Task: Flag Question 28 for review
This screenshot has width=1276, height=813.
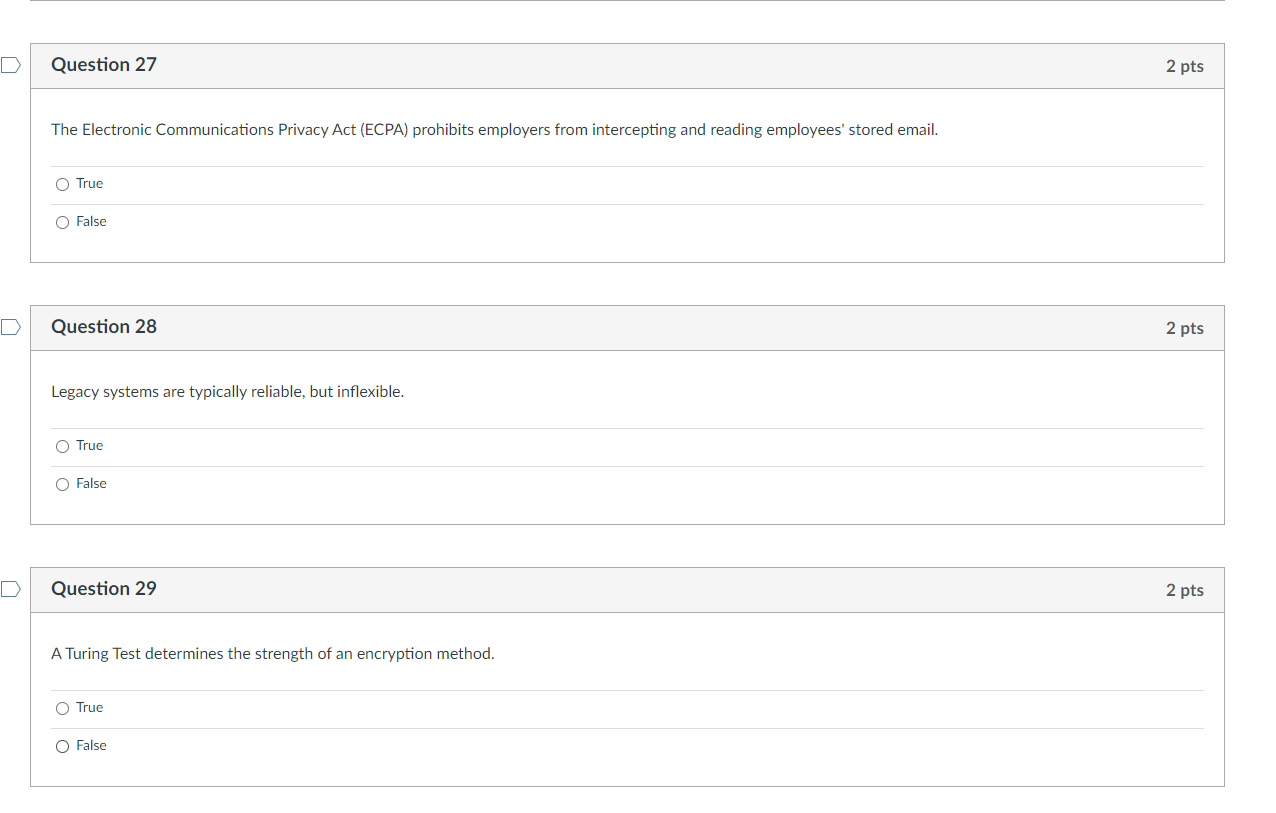Action: pyautogui.click(x=10, y=328)
